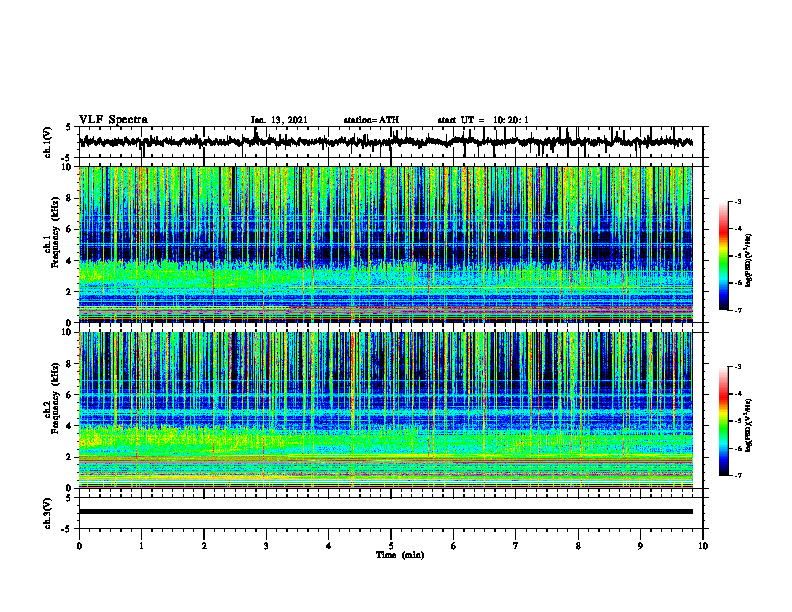Click the "station=ATH" header label
The height and width of the screenshot is (612, 792).
click(x=371, y=120)
